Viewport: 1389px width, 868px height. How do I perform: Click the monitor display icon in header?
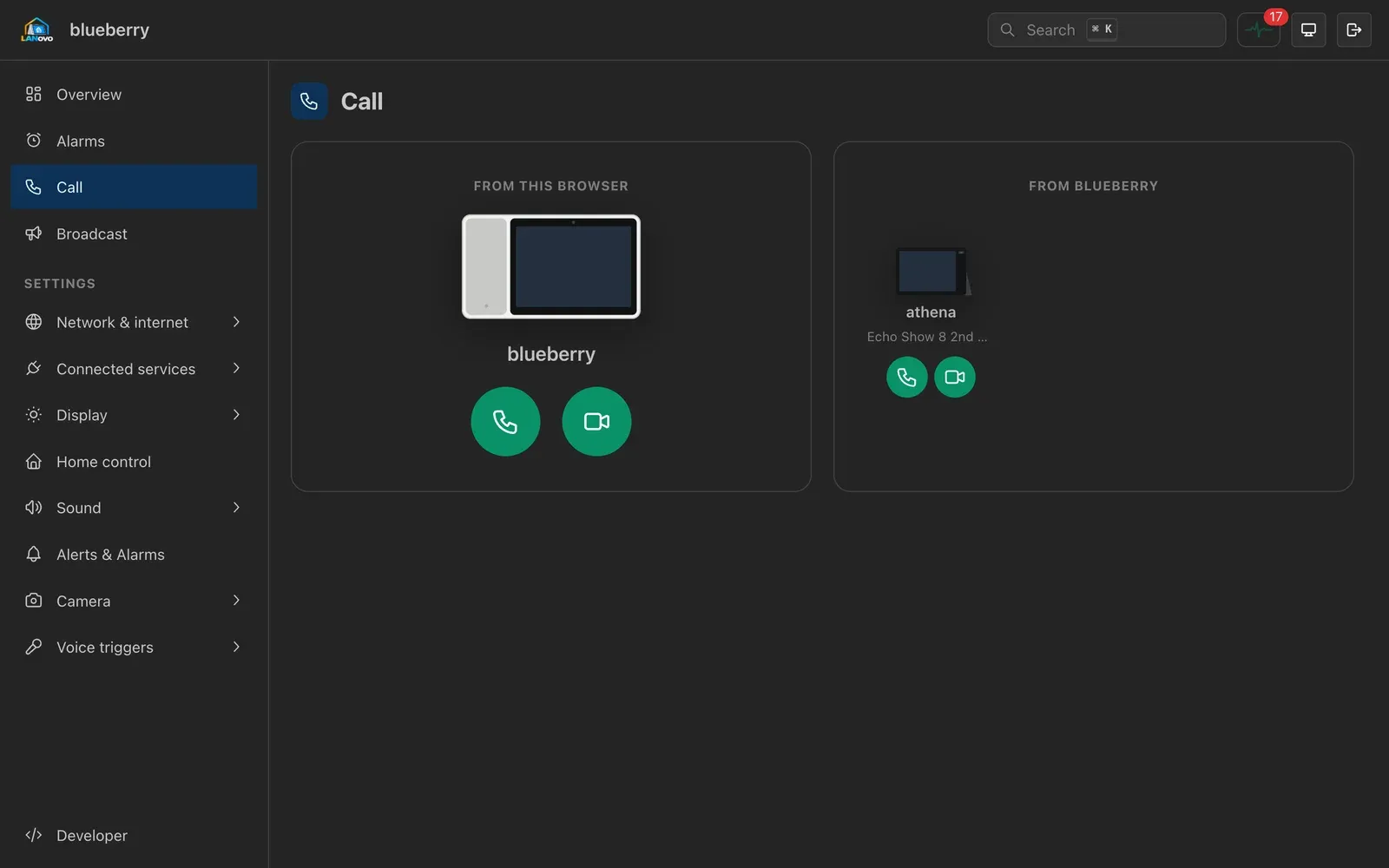[x=1308, y=30]
